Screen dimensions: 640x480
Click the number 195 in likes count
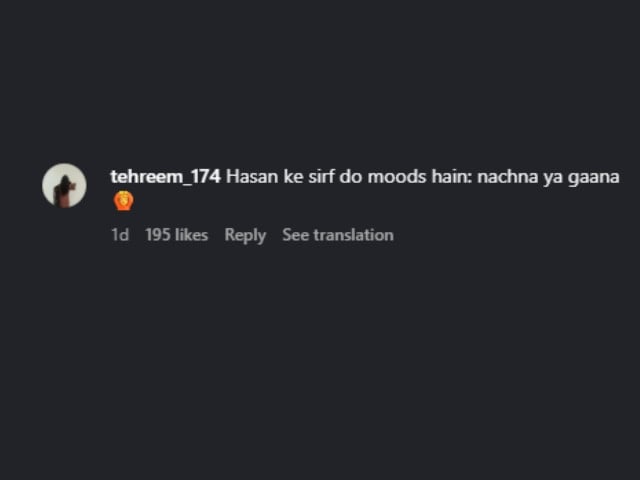click(x=158, y=235)
